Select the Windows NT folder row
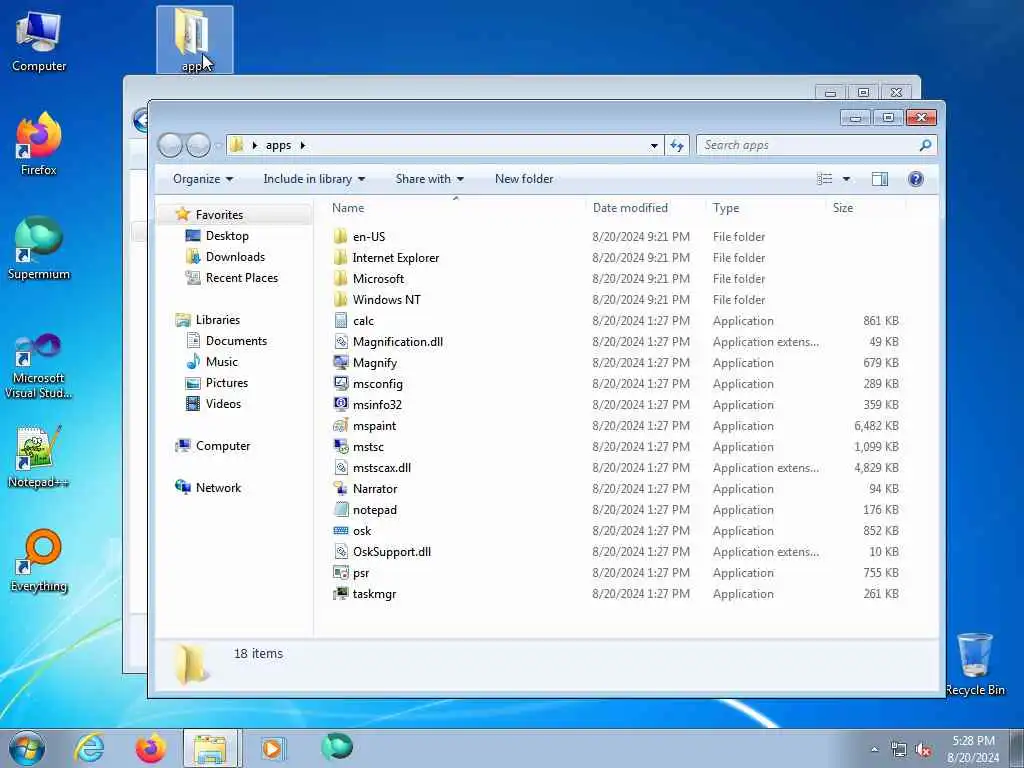1024x768 pixels. point(615,300)
